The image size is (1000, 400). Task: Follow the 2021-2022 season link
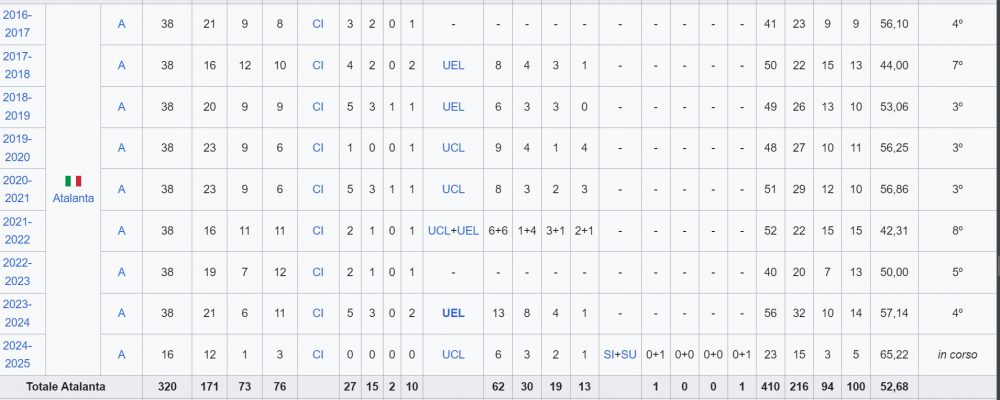coord(16,230)
